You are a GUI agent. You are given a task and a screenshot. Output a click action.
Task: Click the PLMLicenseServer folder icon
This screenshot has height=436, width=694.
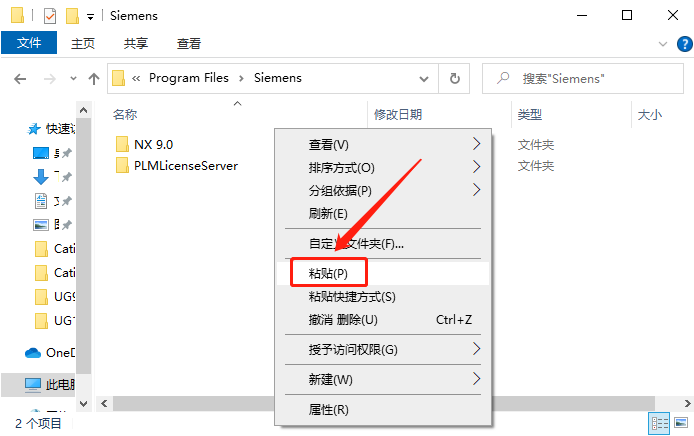point(122,166)
